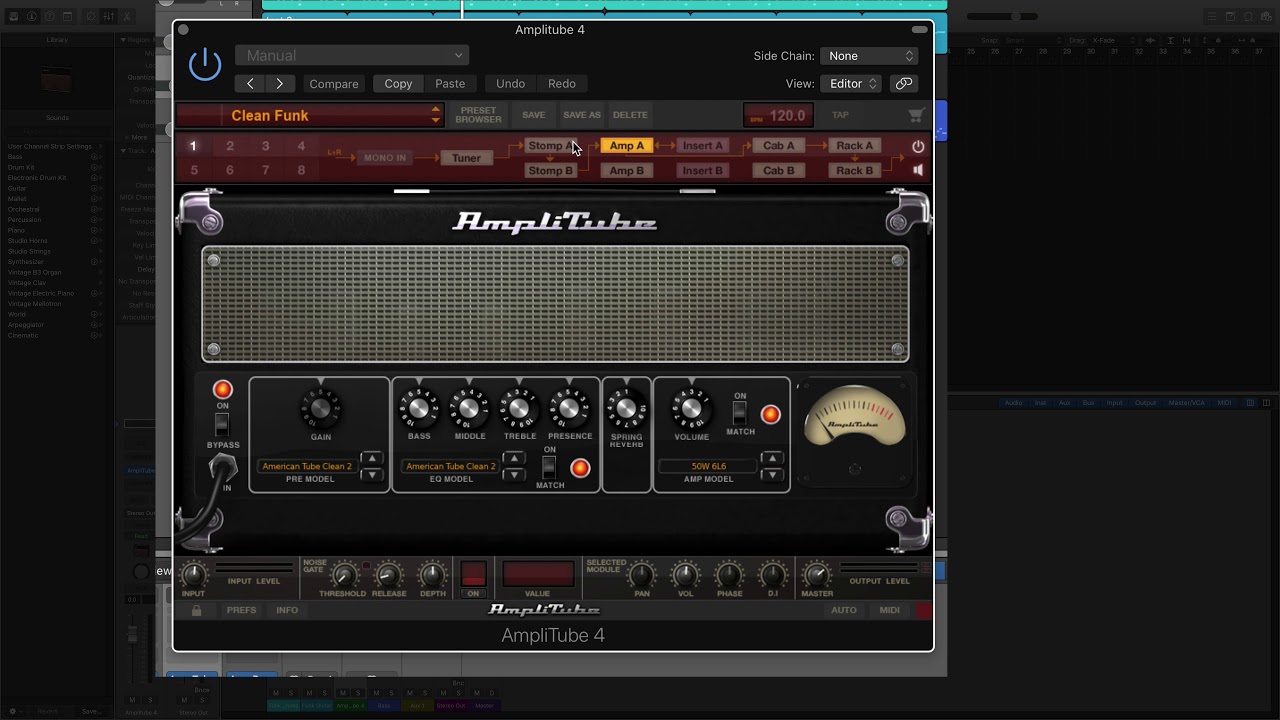Screen dimensions: 1280x720
Task: Click the Spring Reverb knob
Action: coord(626,408)
